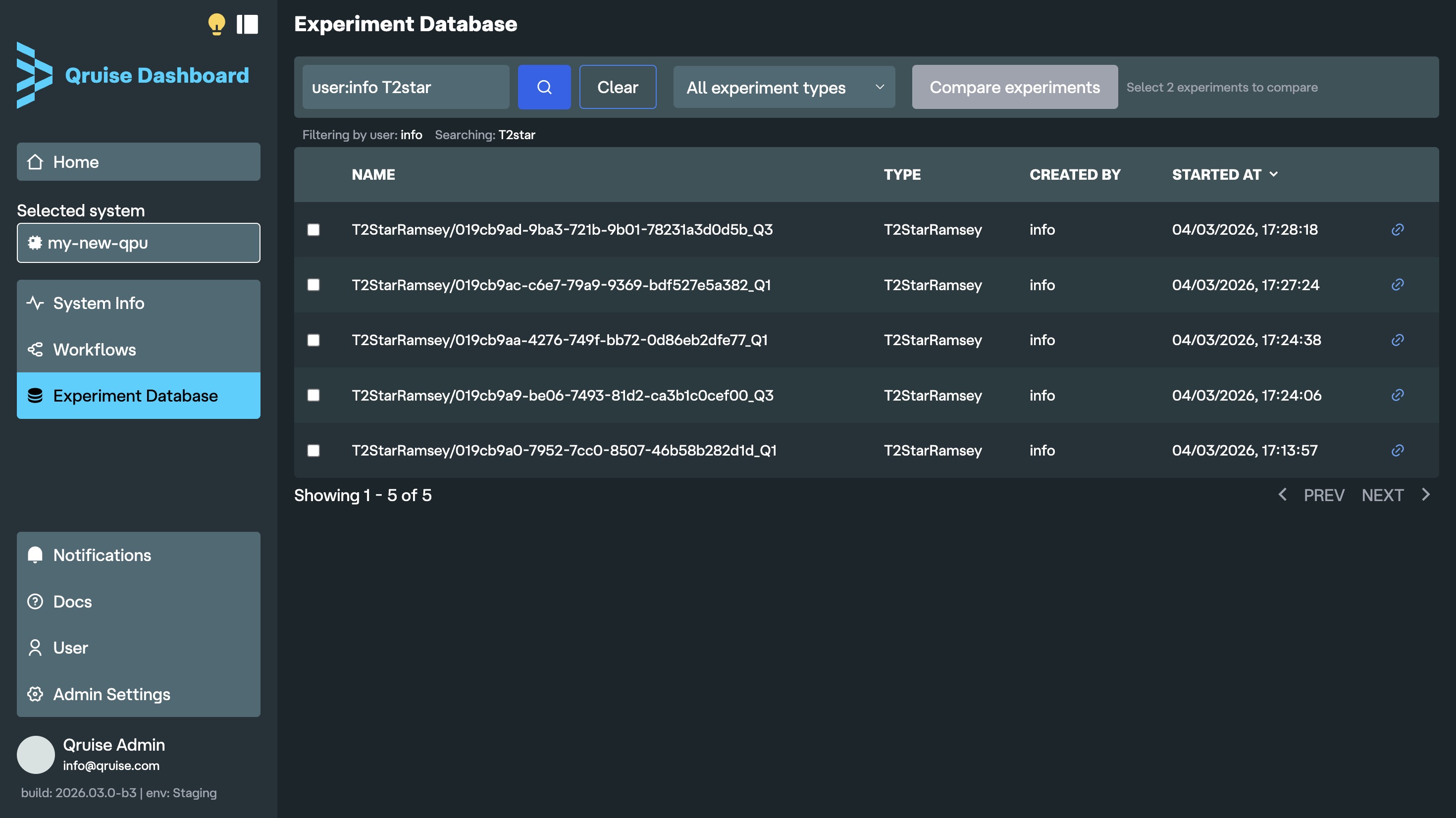Image resolution: width=1456 pixels, height=818 pixels.
Task: Select checkbox for bdf527e5a382_Q1 experiment
Action: tap(313, 284)
